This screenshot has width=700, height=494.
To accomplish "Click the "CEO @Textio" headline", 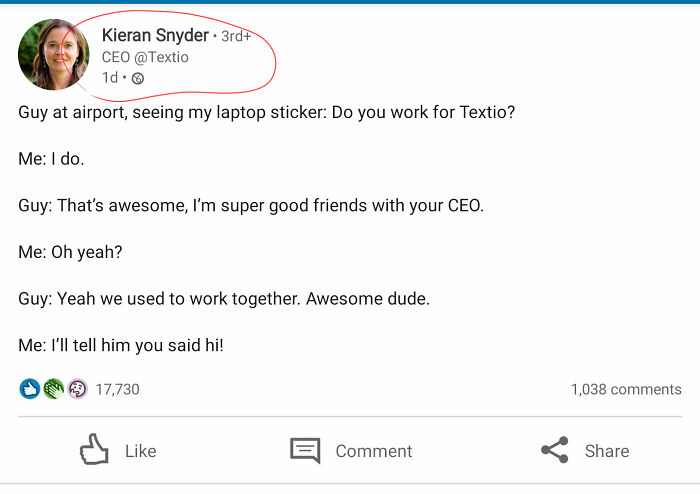I will [145, 57].
